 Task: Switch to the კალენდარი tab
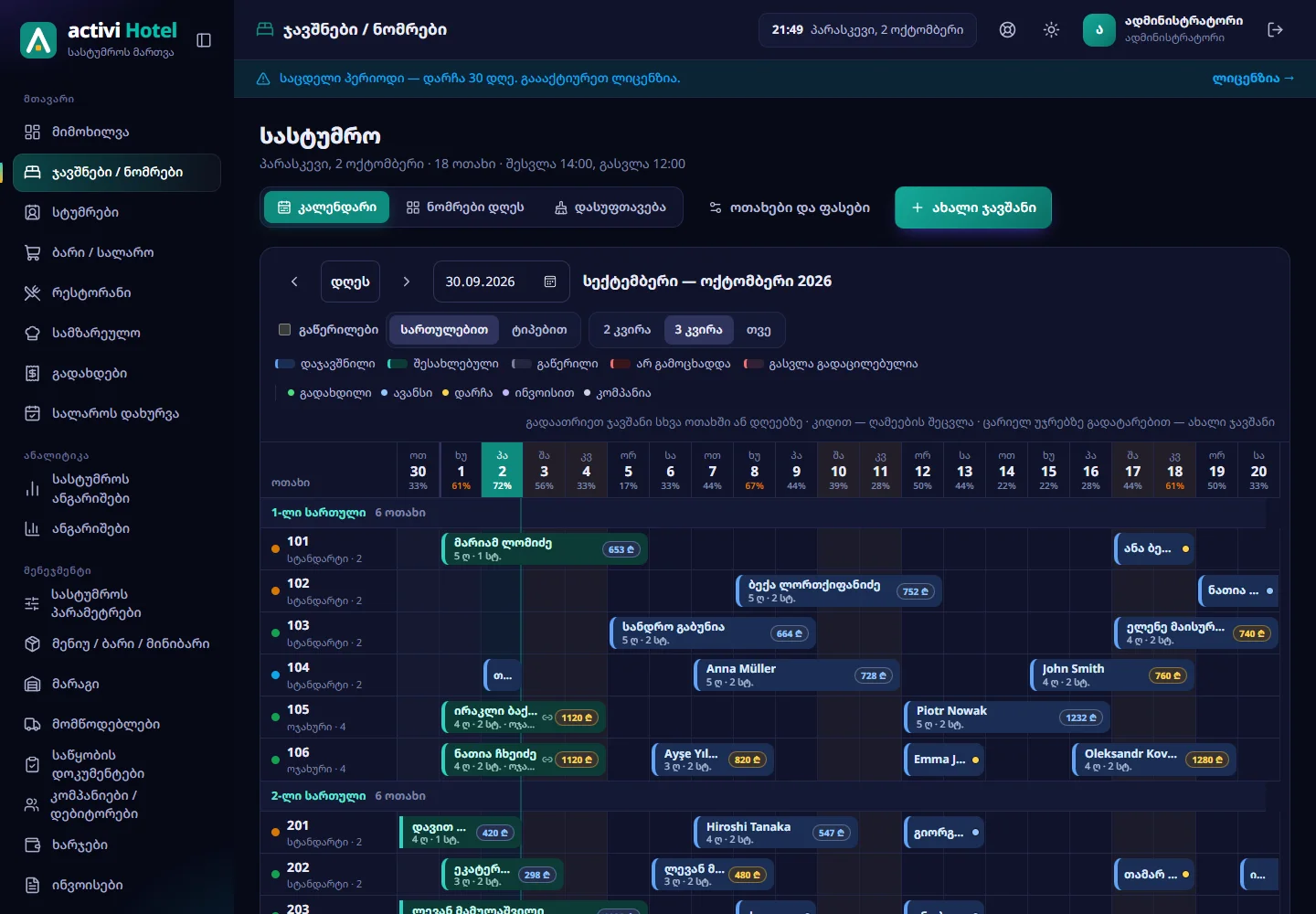[327, 207]
